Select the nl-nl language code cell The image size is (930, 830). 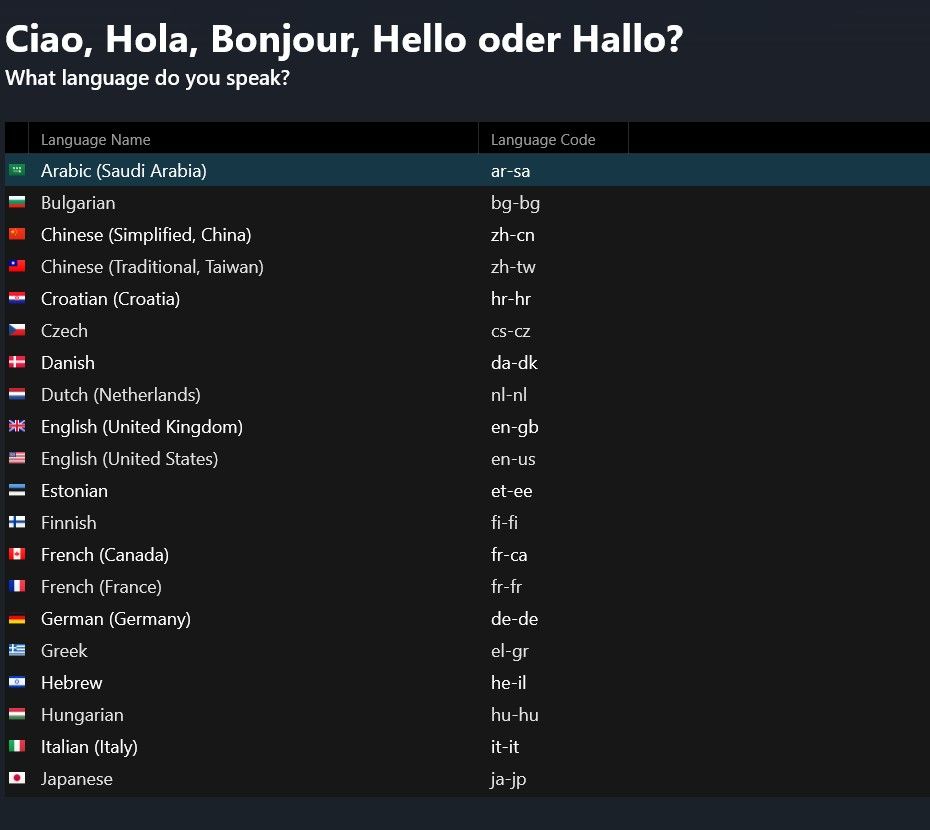(508, 395)
